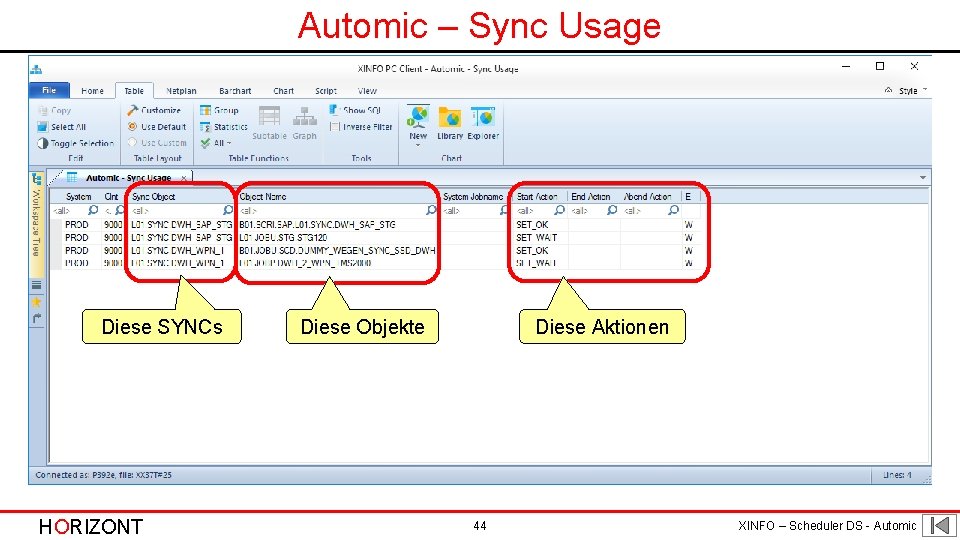960x540 pixels.
Task: Select cell B01.SCRI.SAP.L01.SYNC.DWH_SAP_STG
Action: click(x=317, y=225)
